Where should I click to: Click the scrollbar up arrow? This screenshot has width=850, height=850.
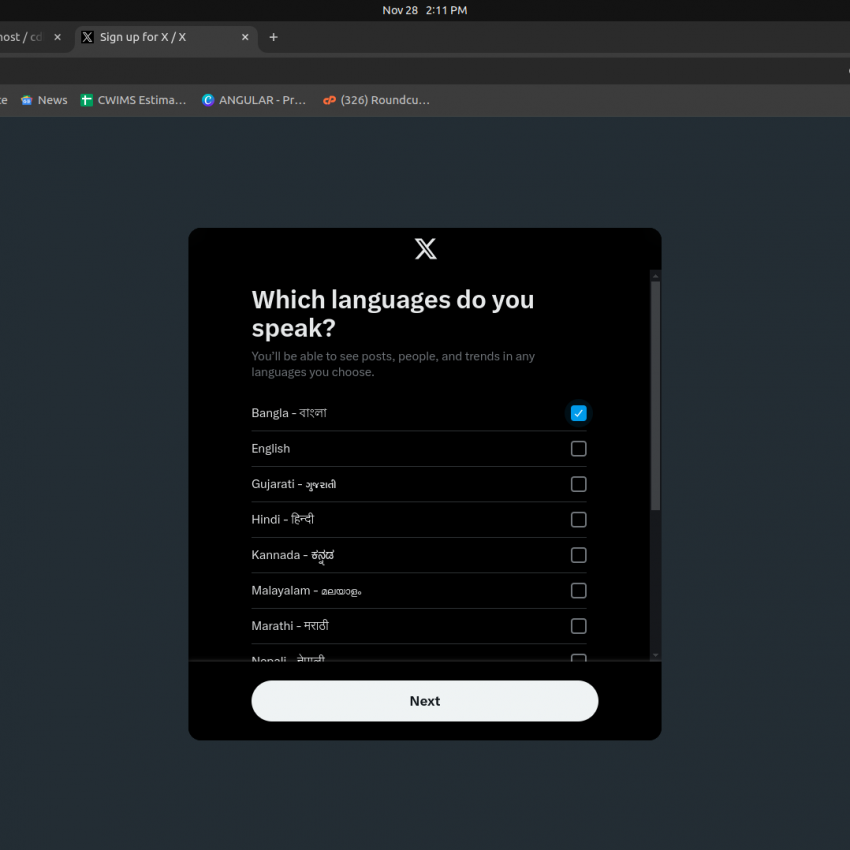point(655,276)
